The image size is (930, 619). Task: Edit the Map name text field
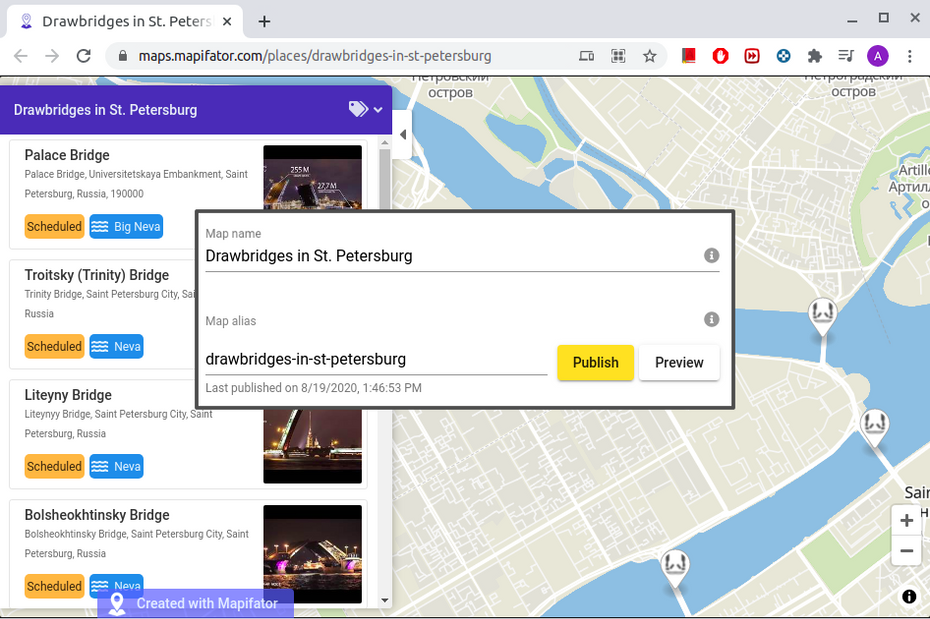coord(450,256)
